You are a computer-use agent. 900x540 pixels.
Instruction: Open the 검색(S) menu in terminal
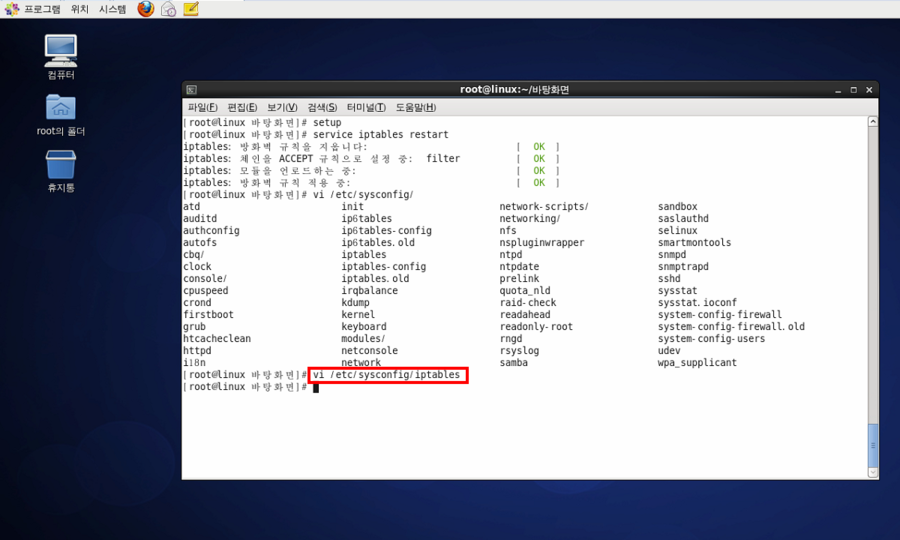tap(322, 107)
